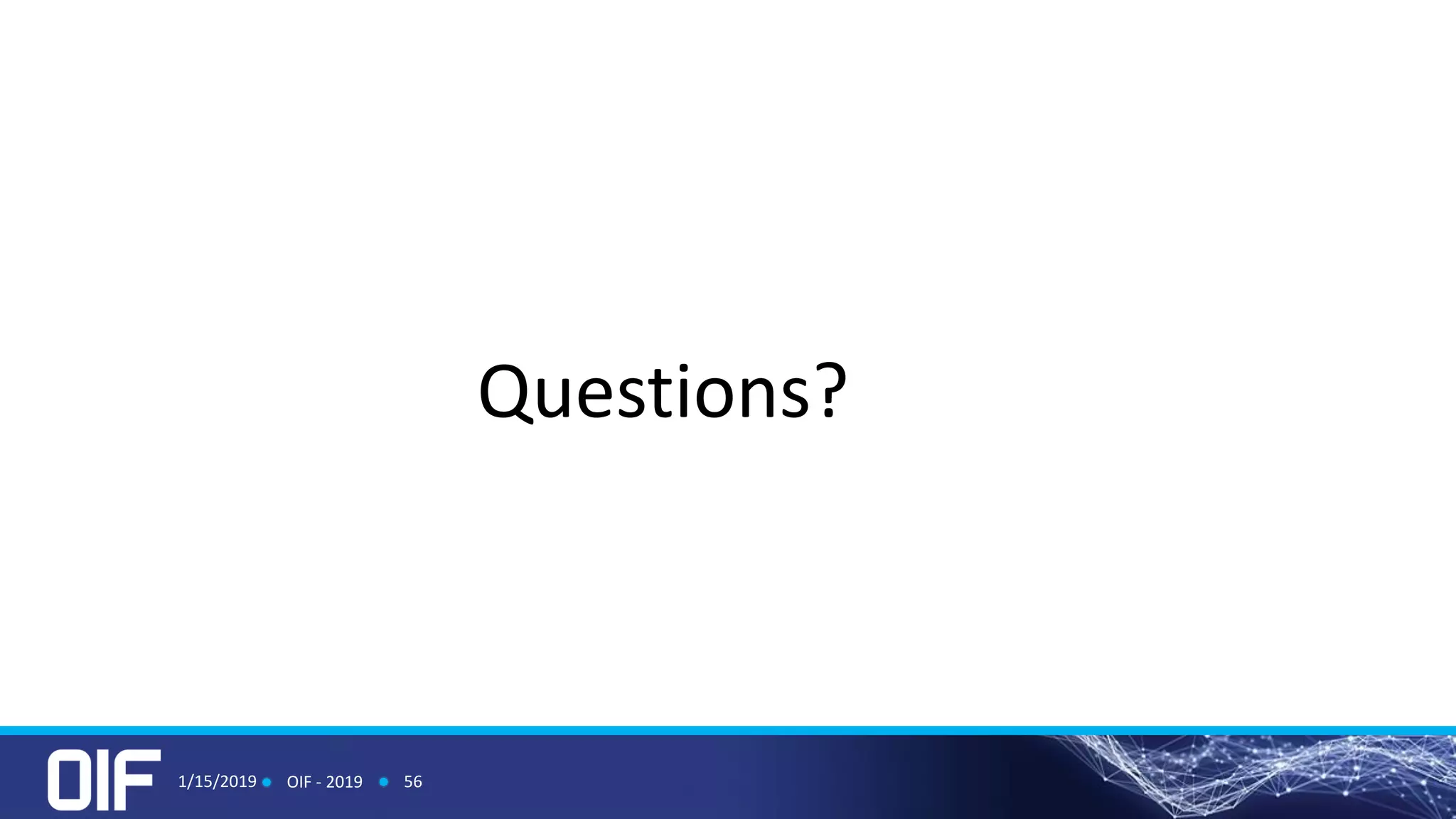The image size is (1456, 819).
Task: Select the "Questions?" heading text
Action: (x=663, y=392)
